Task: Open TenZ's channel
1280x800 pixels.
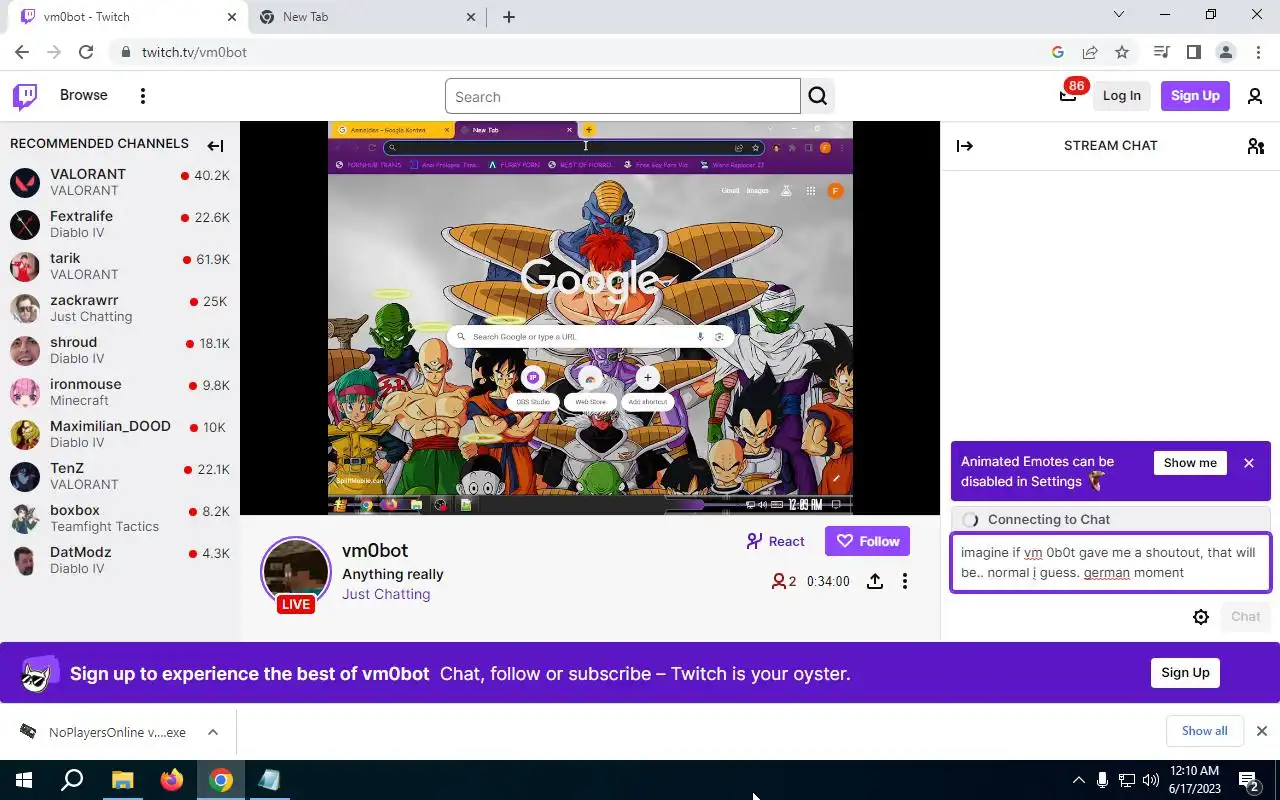Action: [120, 476]
